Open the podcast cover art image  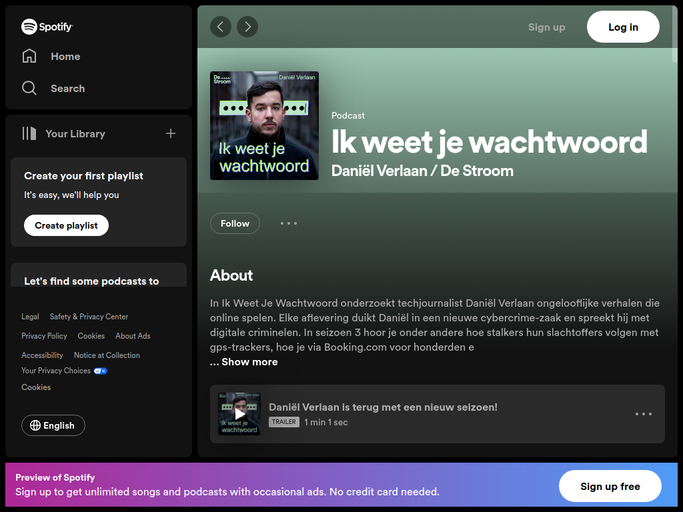(x=264, y=125)
